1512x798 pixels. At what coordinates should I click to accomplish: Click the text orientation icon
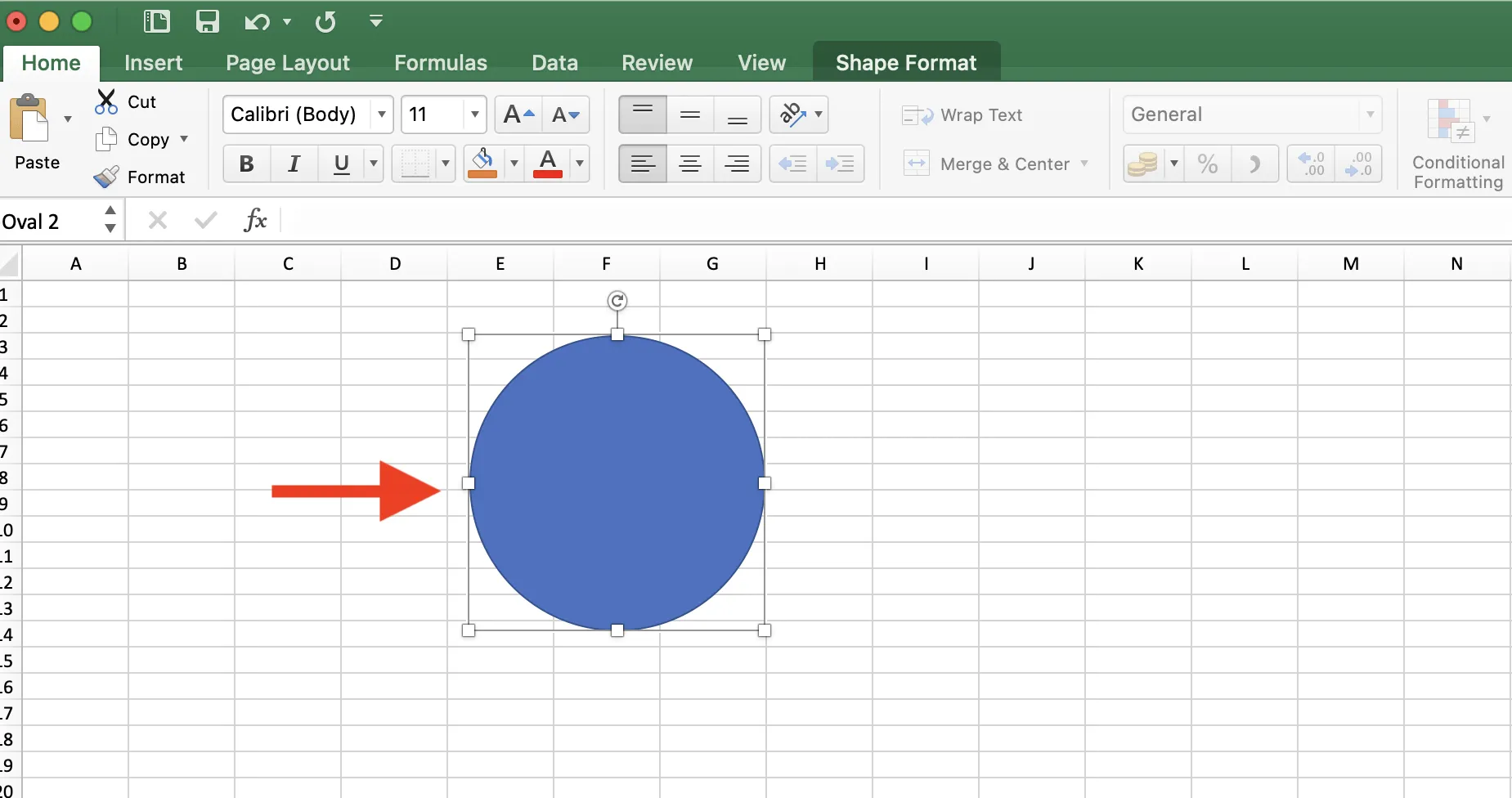792,114
